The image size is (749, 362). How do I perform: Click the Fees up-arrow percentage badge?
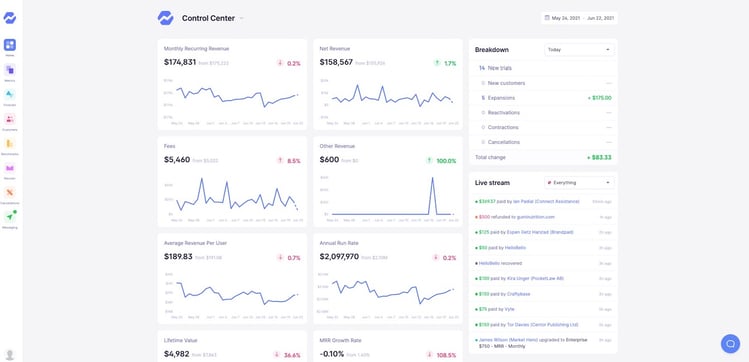tap(289, 160)
